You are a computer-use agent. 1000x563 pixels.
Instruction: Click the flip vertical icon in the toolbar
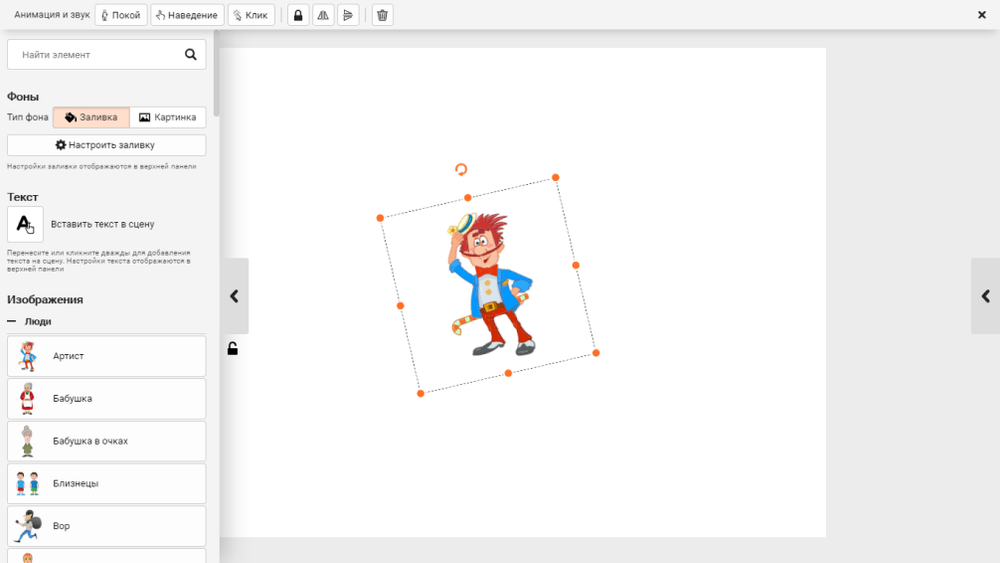(x=348, y=15)
